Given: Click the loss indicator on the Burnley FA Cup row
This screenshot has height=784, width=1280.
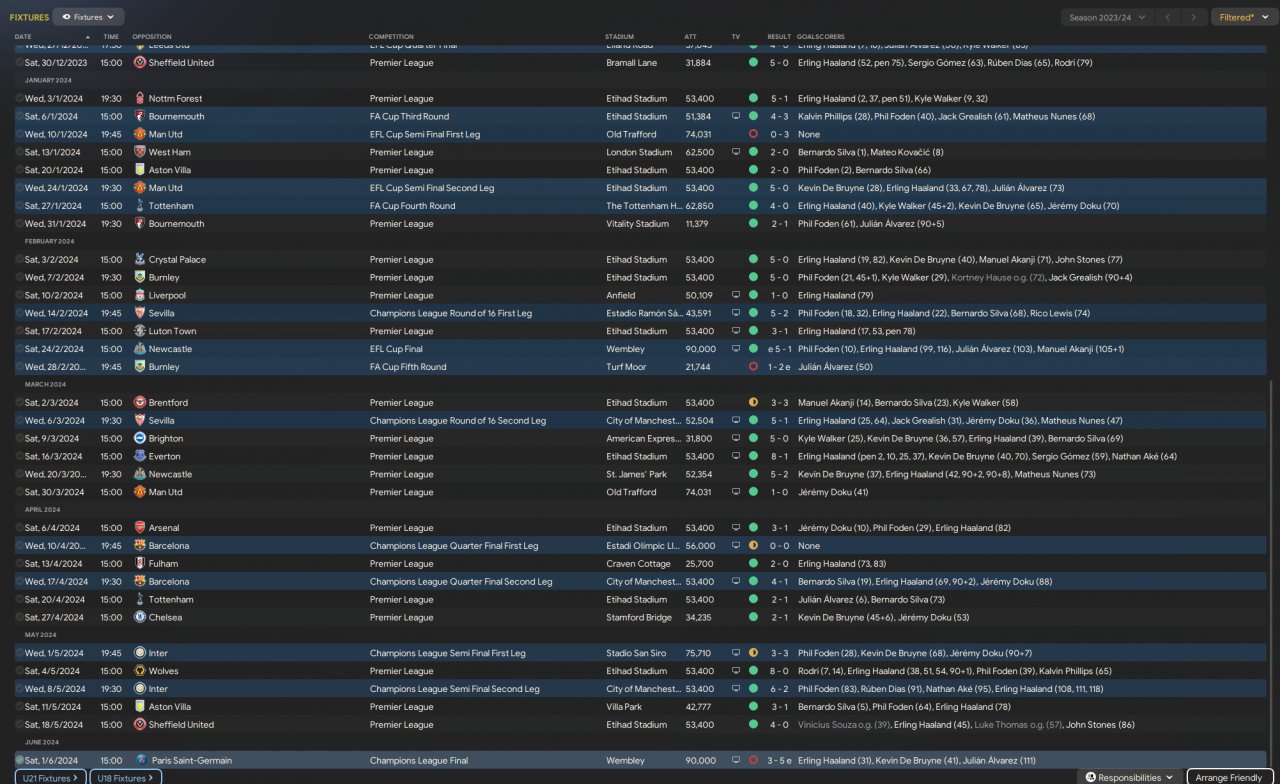Looking at the screenshot, I should click(x=753, y=367).
